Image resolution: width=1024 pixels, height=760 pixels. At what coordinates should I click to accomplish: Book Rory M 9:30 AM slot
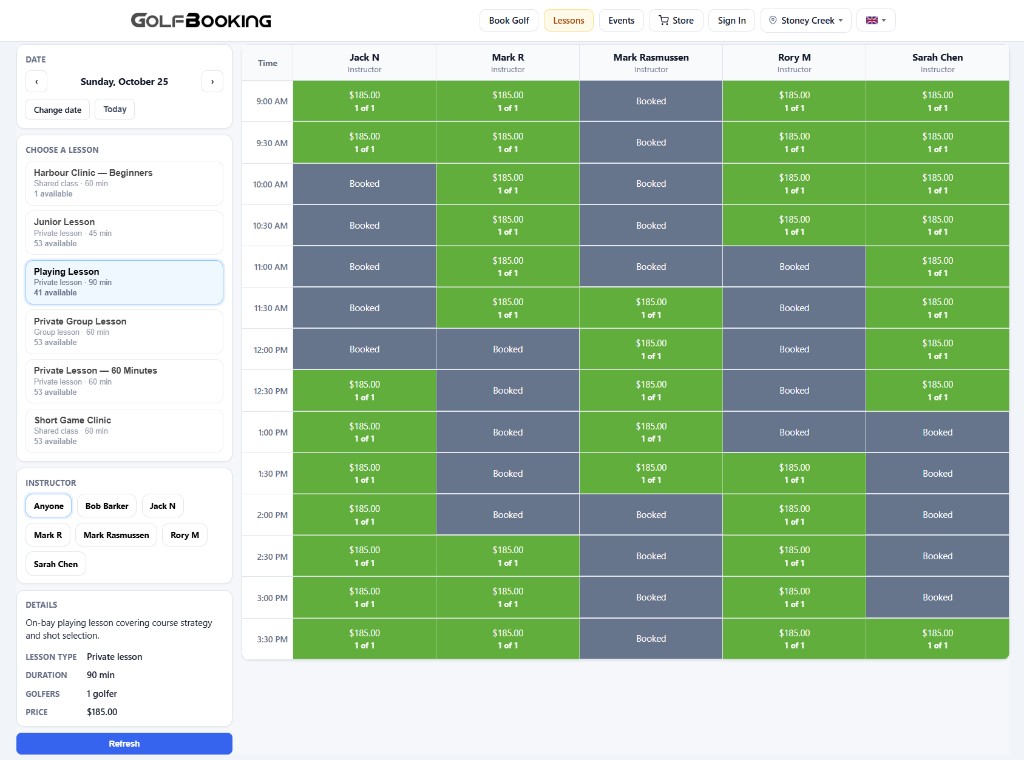pyautogui.click(x=794, y=142)
